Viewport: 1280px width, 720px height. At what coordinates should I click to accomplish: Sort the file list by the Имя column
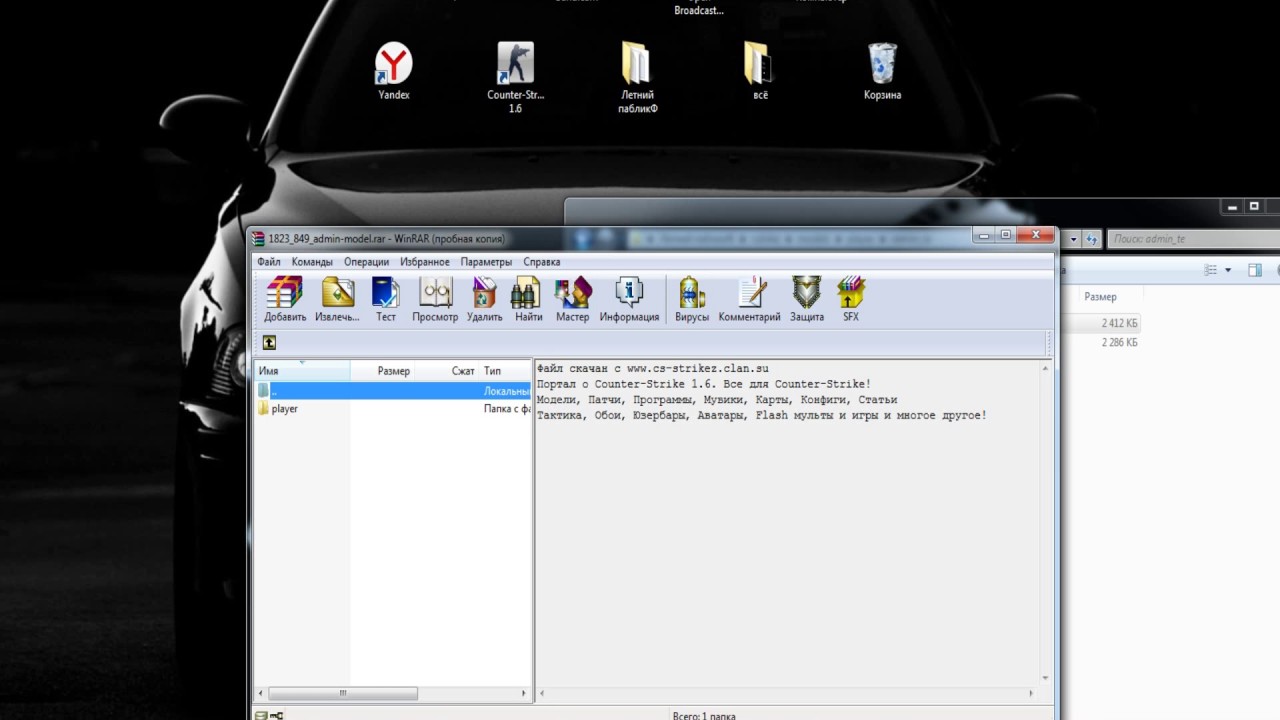pyautogui.click(x=301, y=371)
